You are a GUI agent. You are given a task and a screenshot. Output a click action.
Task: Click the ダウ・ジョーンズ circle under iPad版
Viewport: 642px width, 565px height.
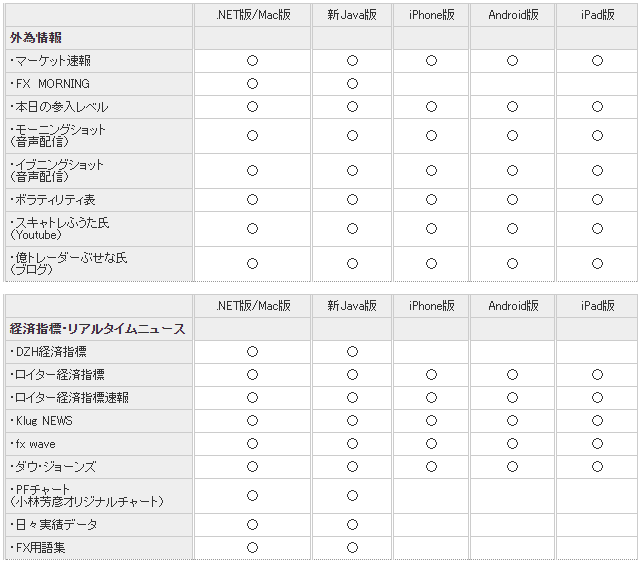[x=597, y=467]
